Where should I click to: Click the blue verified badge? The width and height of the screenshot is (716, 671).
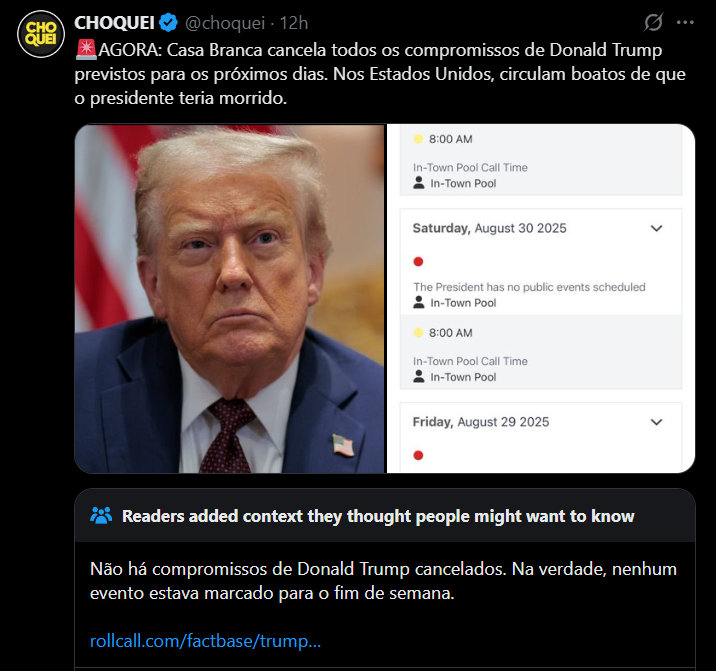(168, 23)
